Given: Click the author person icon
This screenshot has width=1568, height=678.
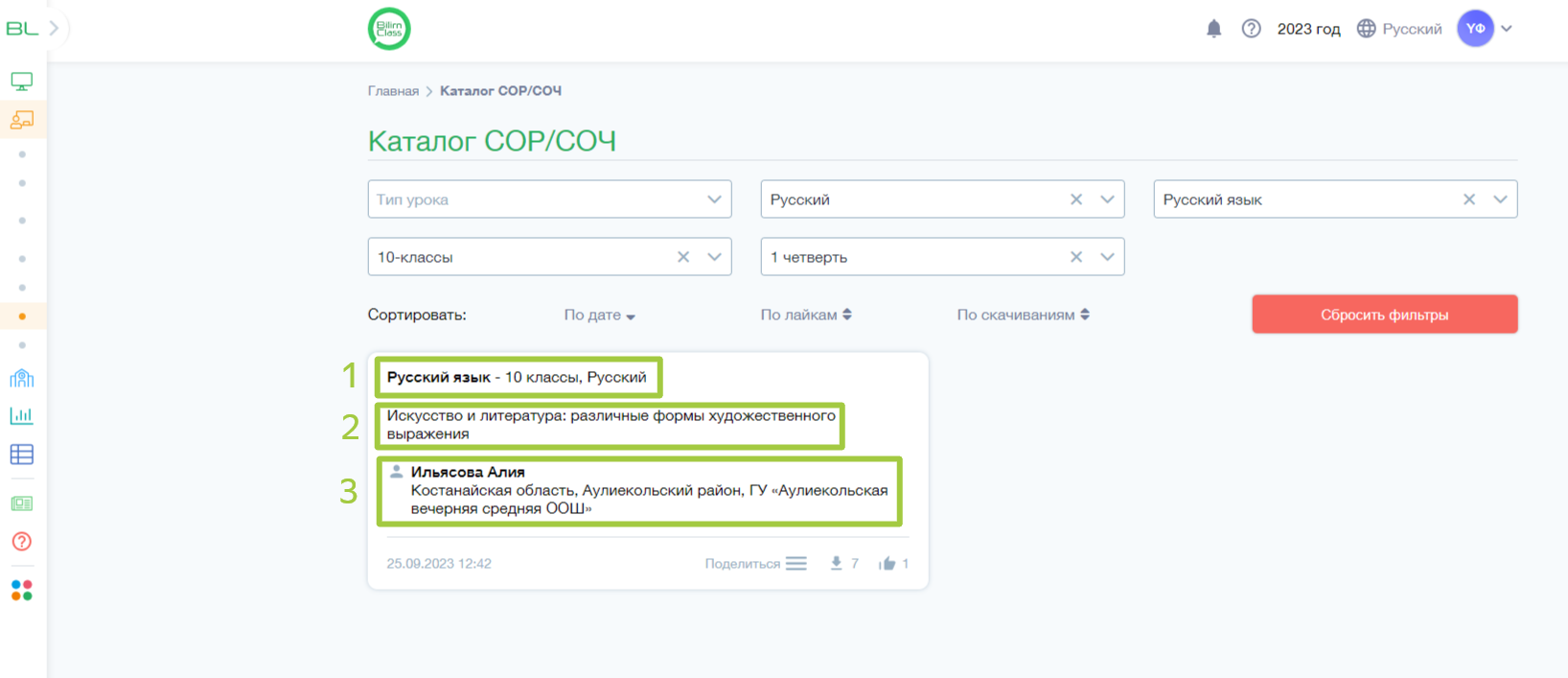Looking at the screenshot, I should tap(396, 472).
